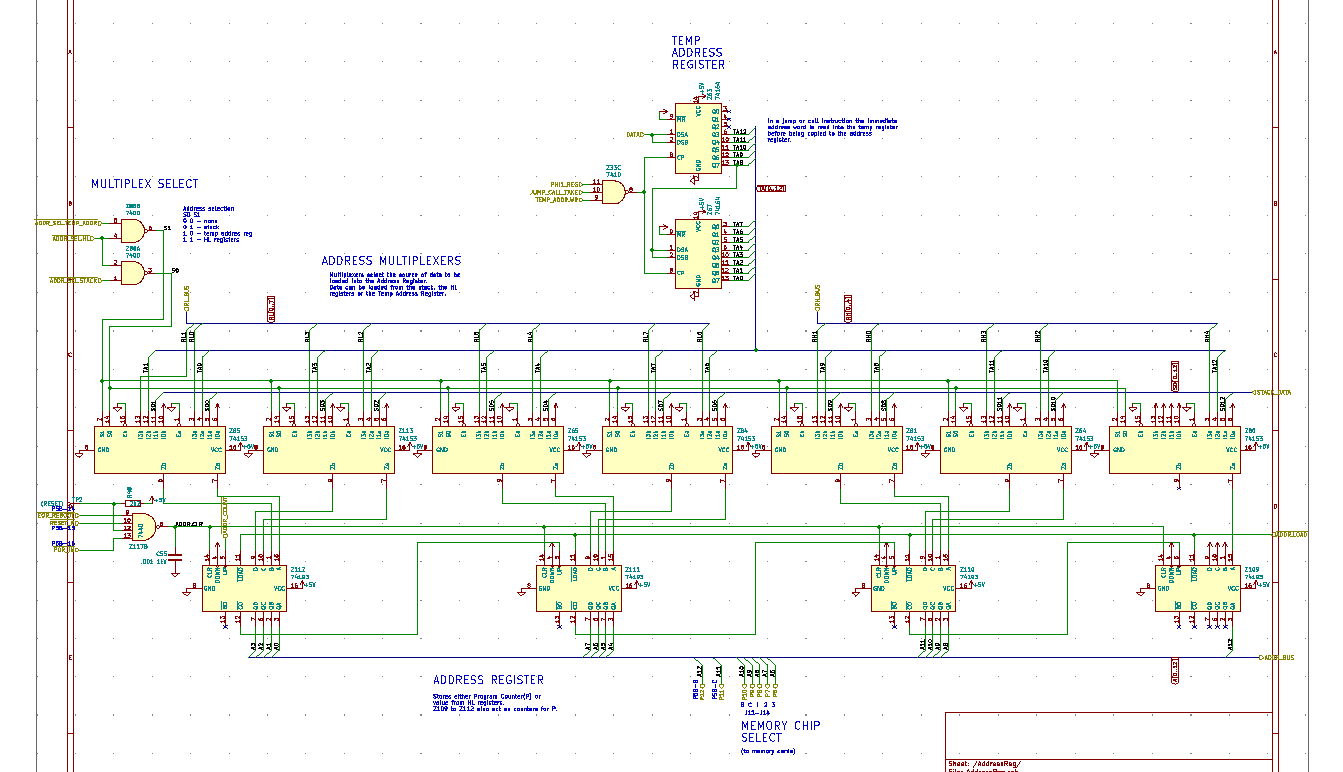Click the Program Counter description note
The image size is (1343, 772).
494,702
